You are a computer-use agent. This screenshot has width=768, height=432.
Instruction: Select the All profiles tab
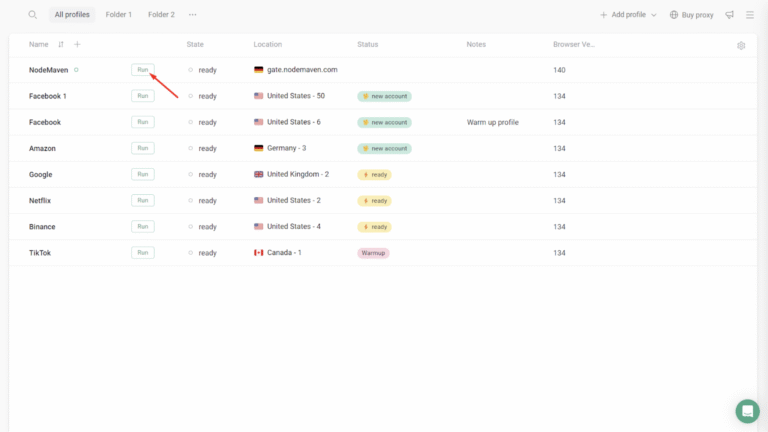pyautogui.click(x=72, y=15)
